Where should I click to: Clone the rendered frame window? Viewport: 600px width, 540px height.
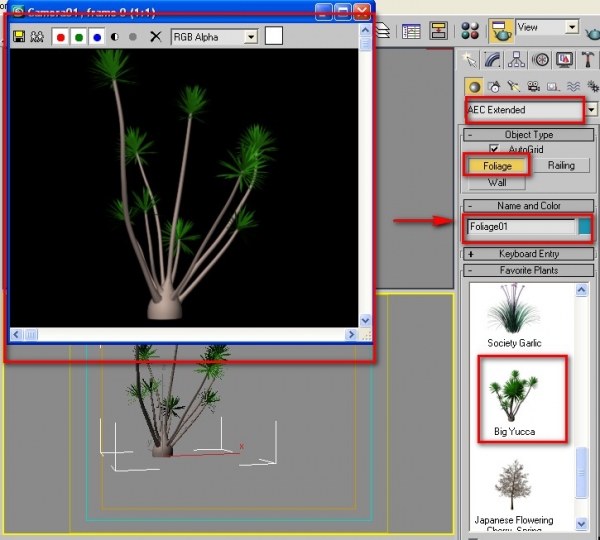[37, 37]
